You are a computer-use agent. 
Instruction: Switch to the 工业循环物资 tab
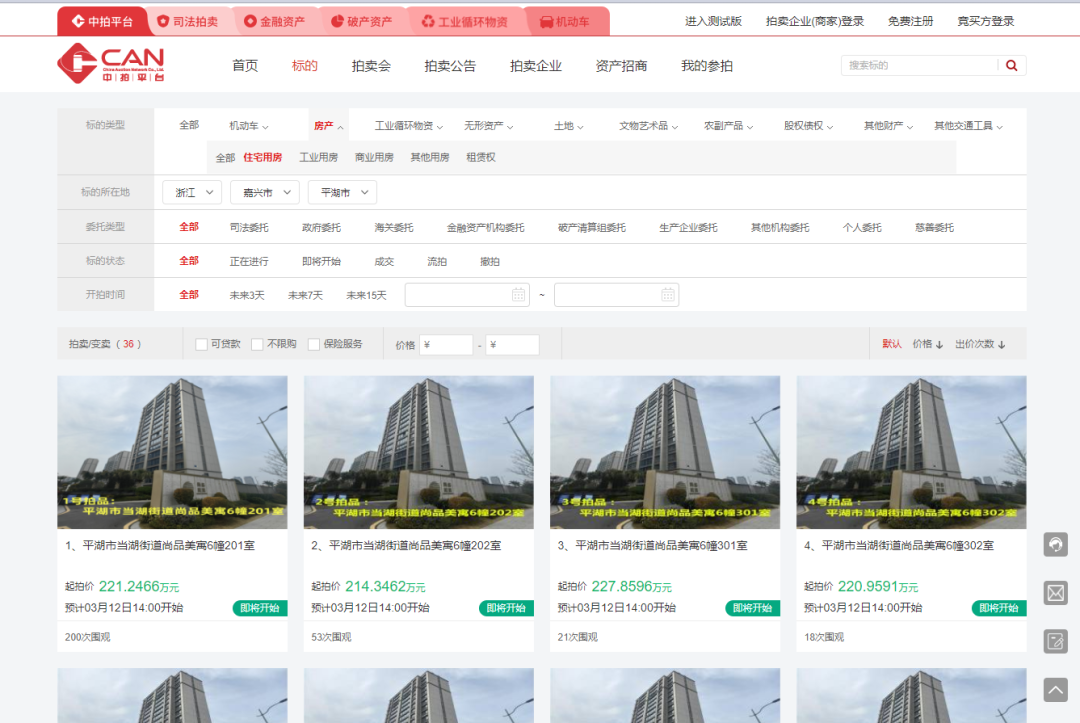click(x=465, y=21)
